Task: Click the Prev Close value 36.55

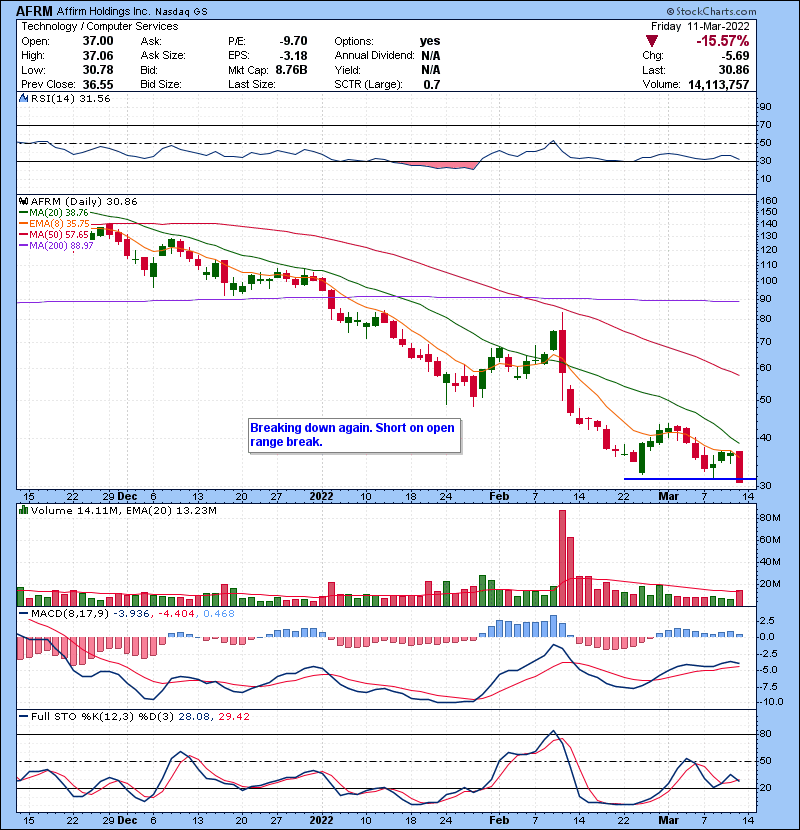Action: tap(98, 85)
